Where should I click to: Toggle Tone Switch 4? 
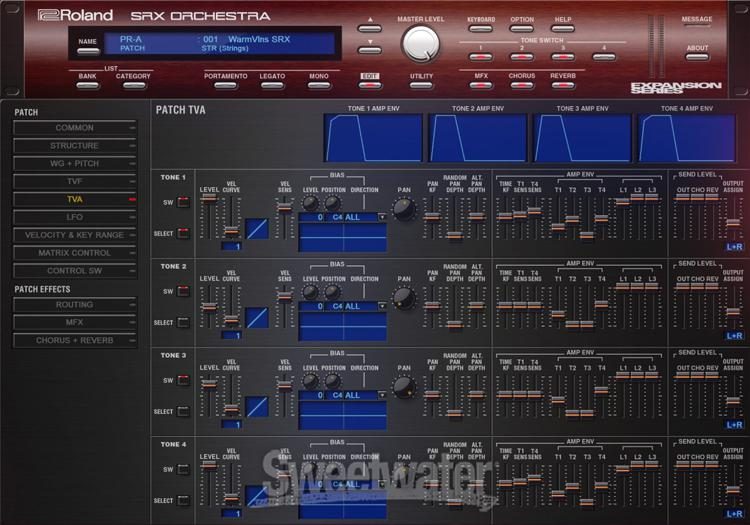tap(604, 57)
